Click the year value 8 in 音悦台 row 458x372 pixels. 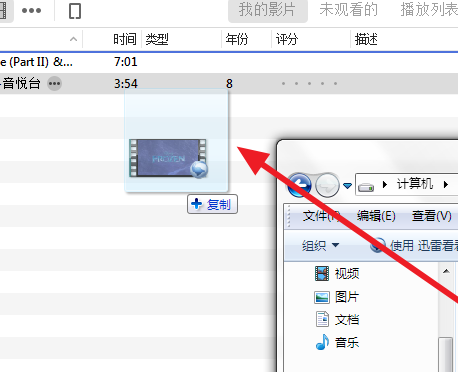coord(229,83)
